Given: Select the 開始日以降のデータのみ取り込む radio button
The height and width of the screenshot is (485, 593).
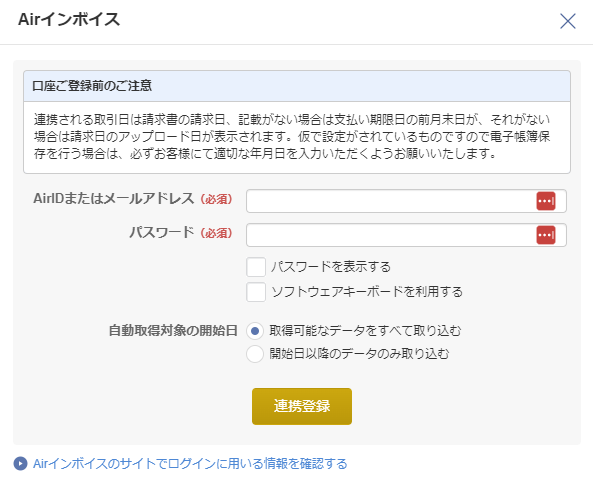Looking at the screenshot, I should pos(255,354).
